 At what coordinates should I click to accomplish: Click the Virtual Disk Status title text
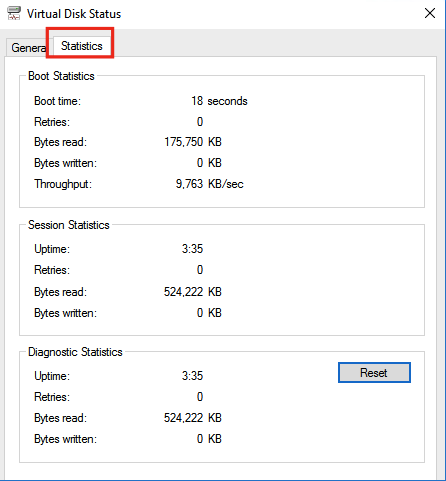pyautogui.click(x=74, y=14)
